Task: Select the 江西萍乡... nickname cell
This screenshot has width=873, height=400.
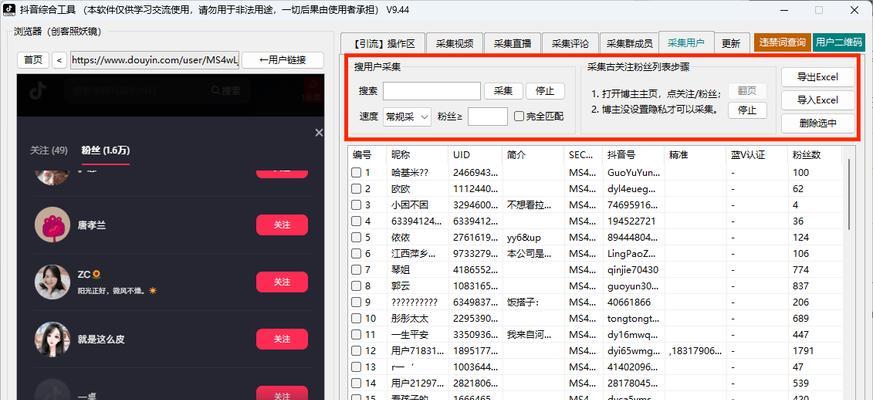Action: [x=417, y=253]
